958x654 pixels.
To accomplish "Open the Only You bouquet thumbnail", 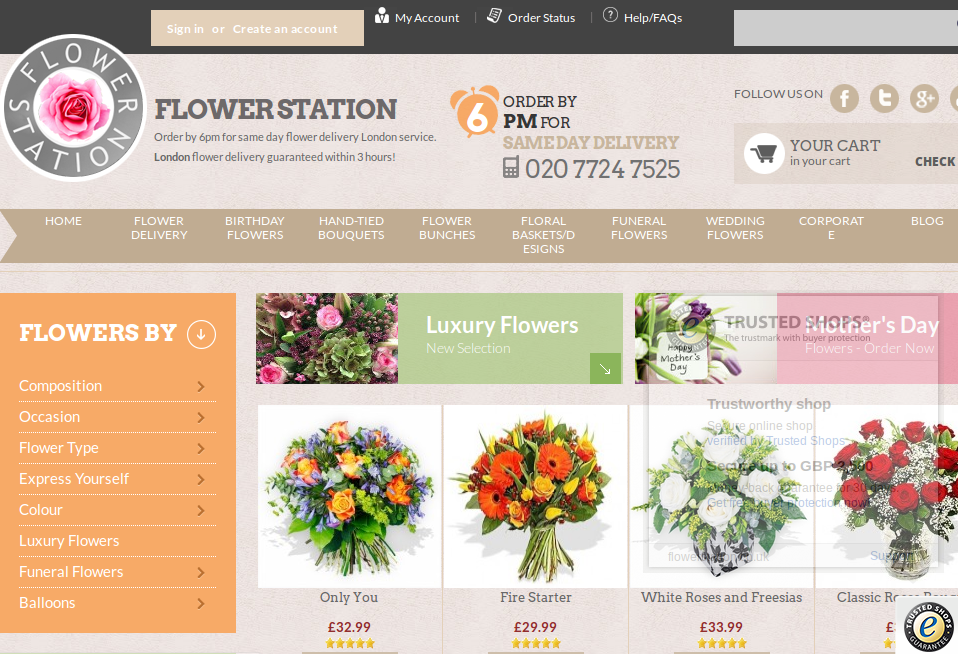I will click(349, 496).
